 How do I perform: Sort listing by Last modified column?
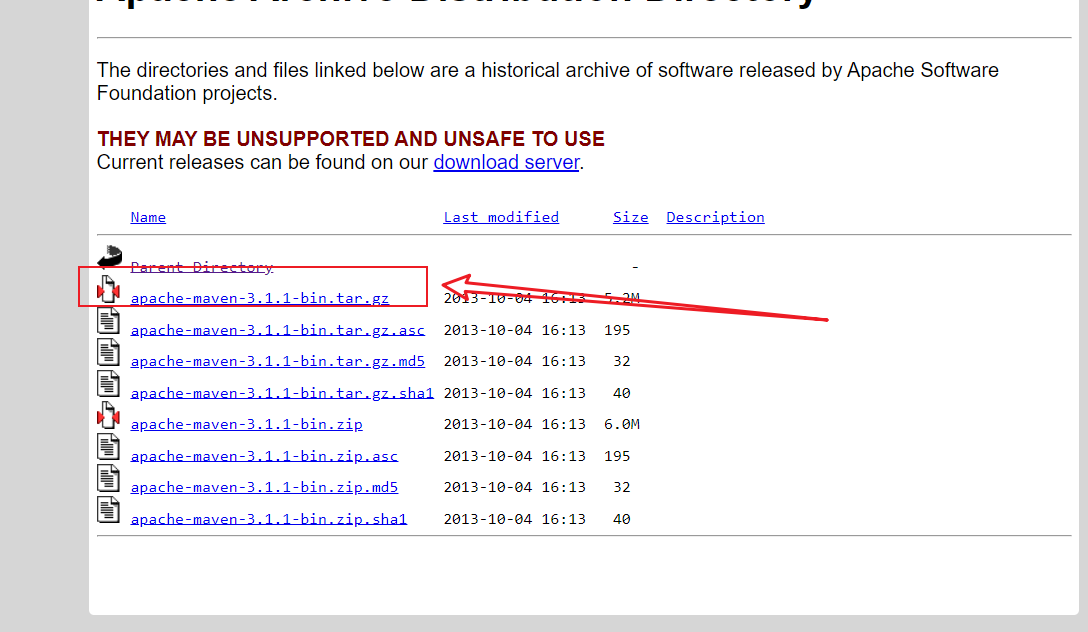(501, 217)
